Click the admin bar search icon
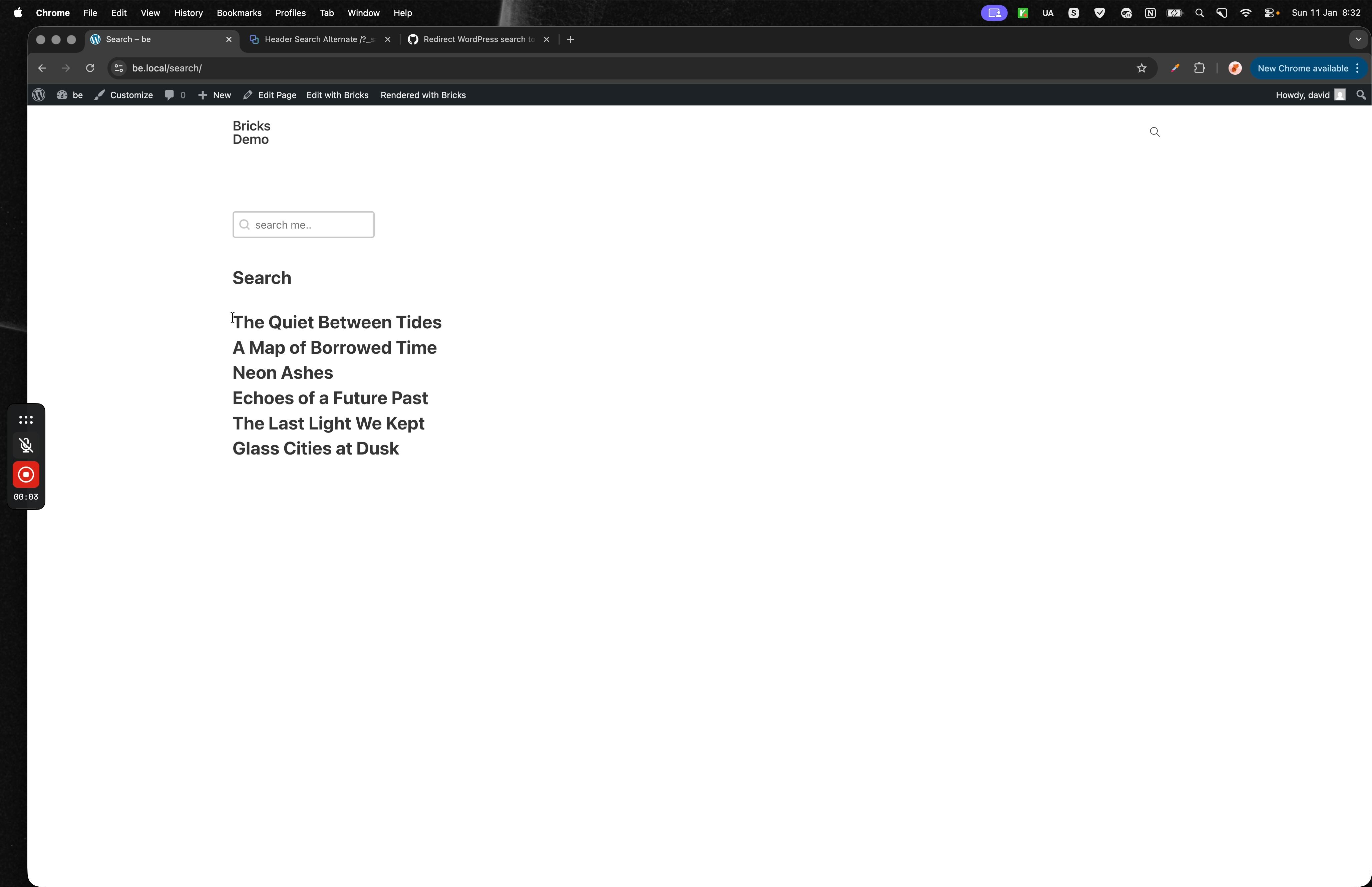1372x887 pixels. pos(1361,95)
